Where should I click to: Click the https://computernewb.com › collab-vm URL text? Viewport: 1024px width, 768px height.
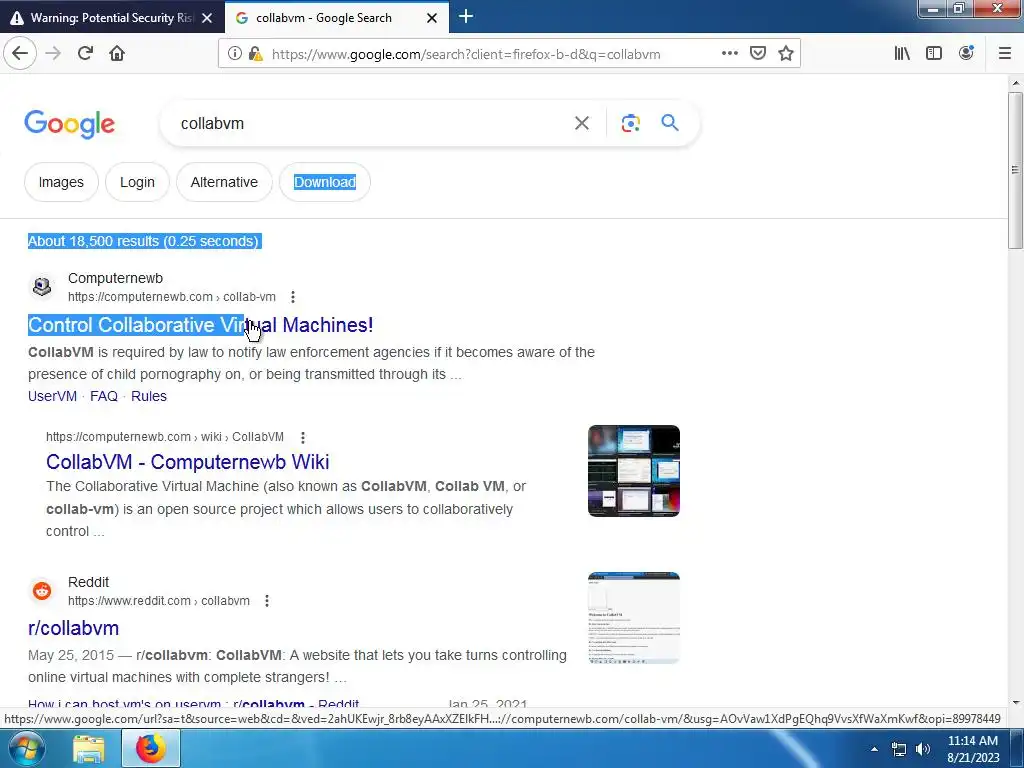click(x=172, y=297)
